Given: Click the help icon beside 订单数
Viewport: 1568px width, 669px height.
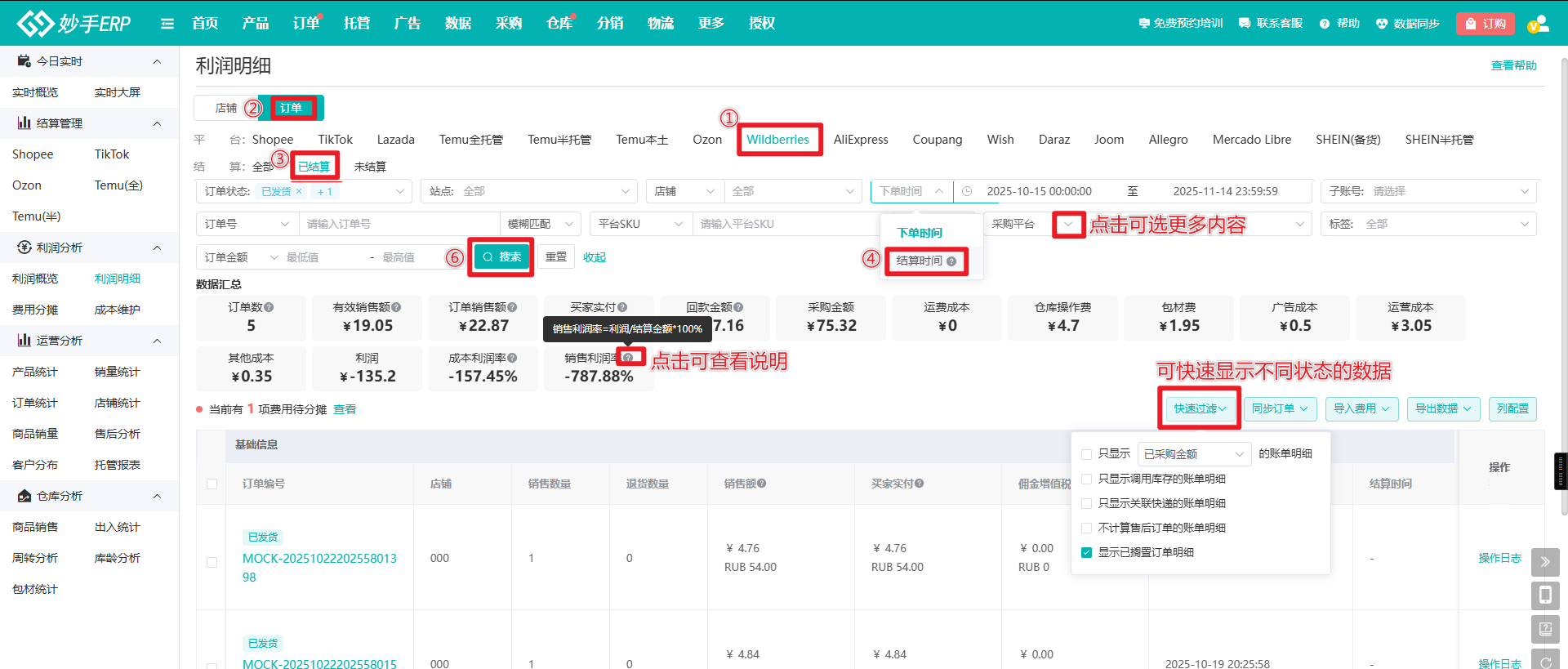Looking at the screenshot, I should click(269, 307).
